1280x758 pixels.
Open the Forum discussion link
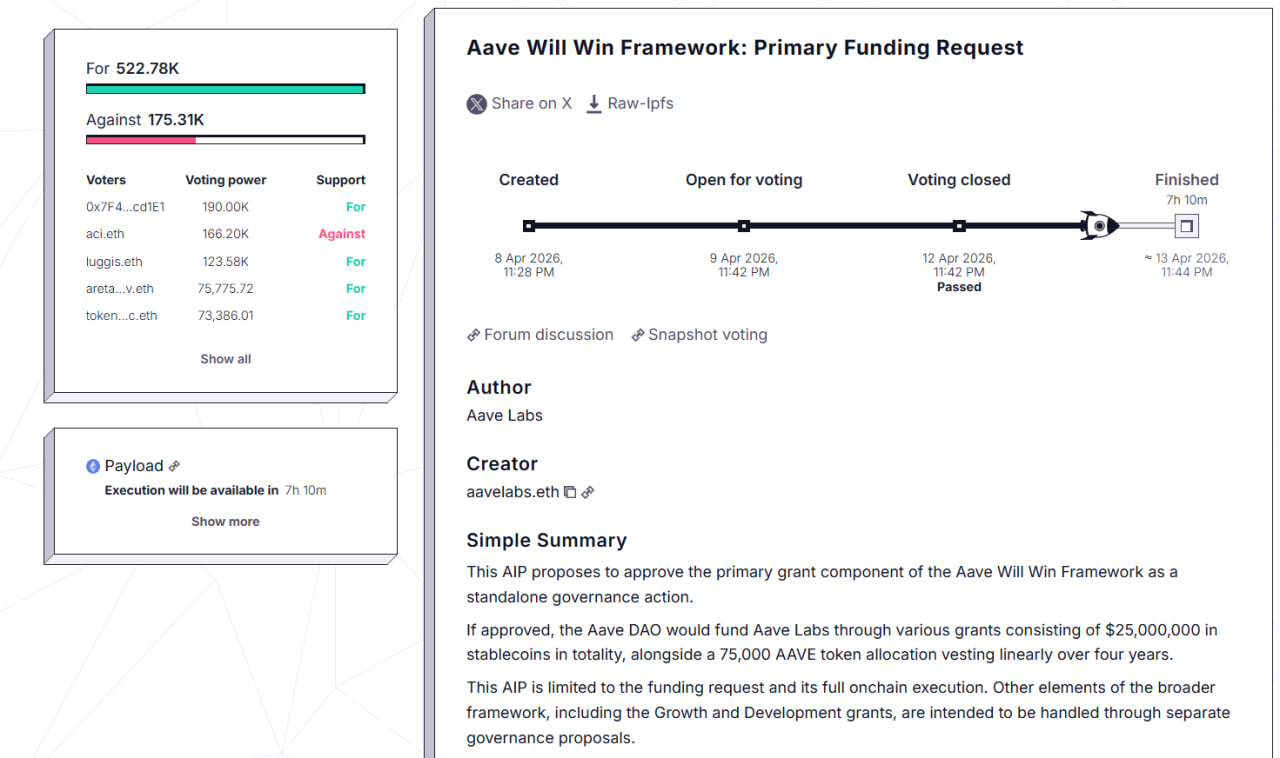pyautogui.click(x=548, y=335)
